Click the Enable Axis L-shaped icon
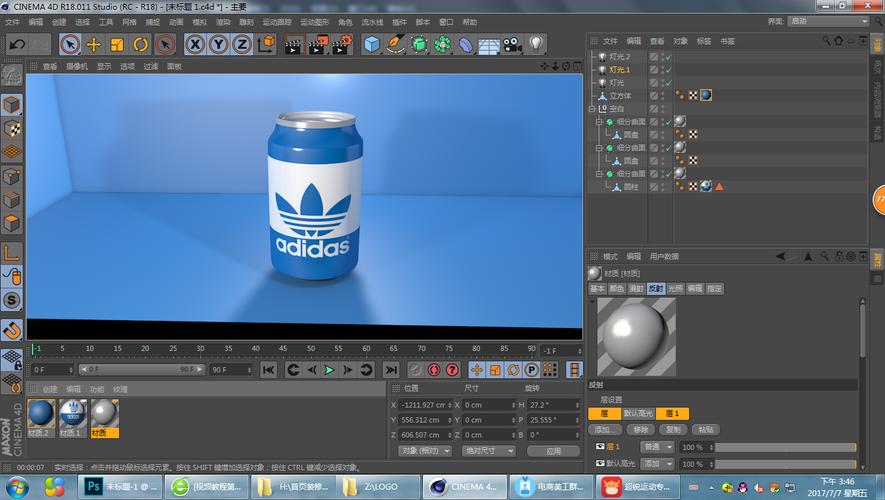The height and width of the screenshot is (500, 885). point(11,252)
